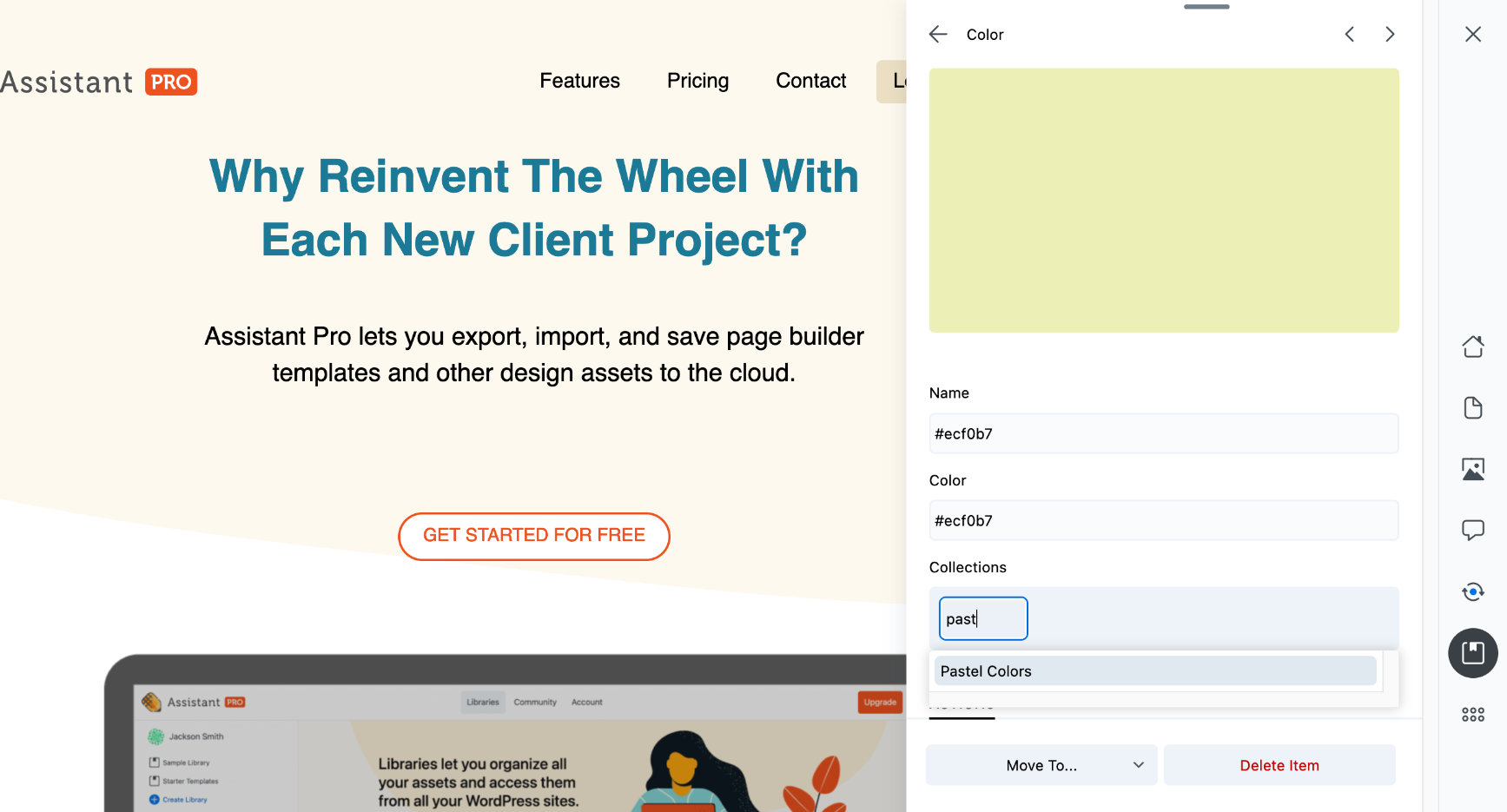The width and height of the screenshot is (1507, 812).
Task: Open the Content app icon
Action: [x=1473, y=407]
